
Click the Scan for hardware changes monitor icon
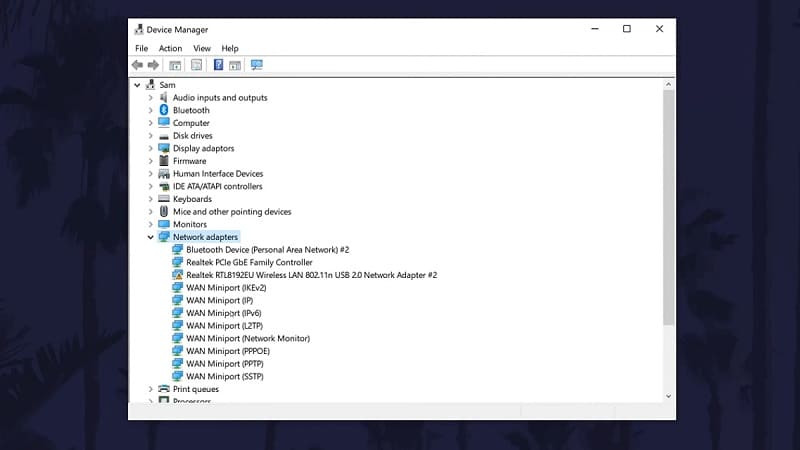click(257, 65)
